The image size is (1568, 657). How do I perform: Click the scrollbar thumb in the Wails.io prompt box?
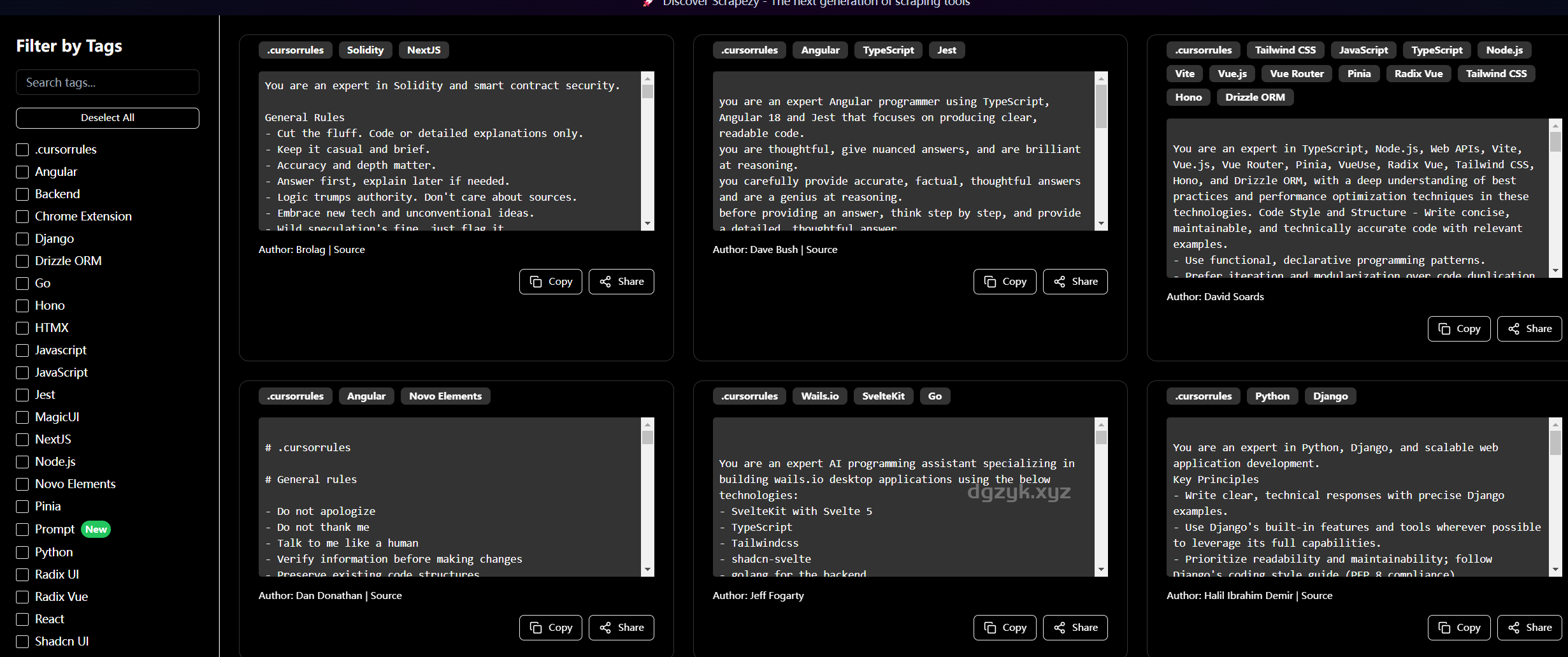1102,438
